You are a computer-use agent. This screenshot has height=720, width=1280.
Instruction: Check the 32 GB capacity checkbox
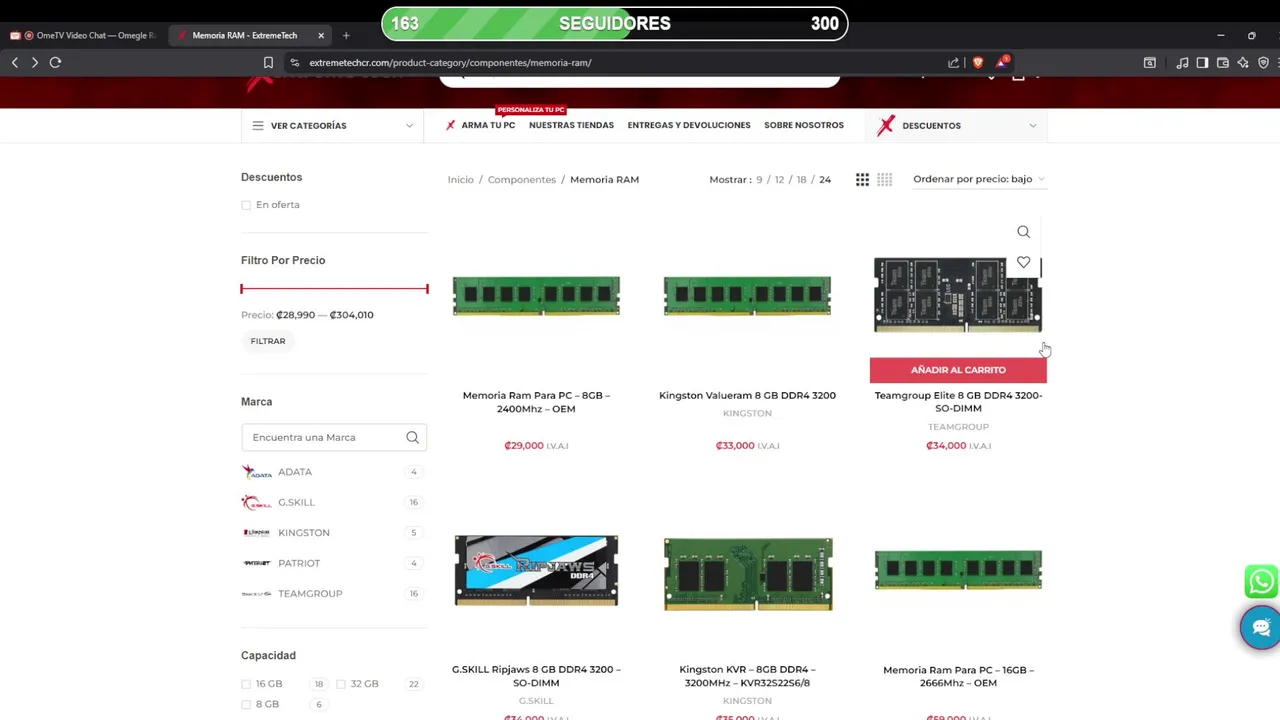[341, 684]
